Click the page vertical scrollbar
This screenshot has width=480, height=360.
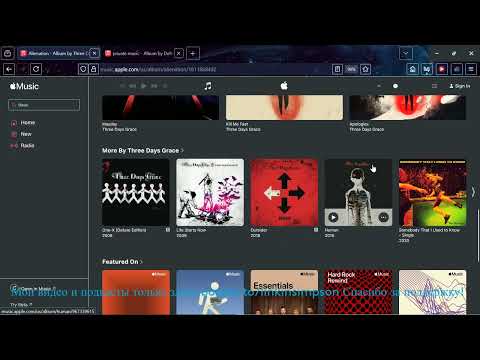pyautogui.click(x=478, y=235)
